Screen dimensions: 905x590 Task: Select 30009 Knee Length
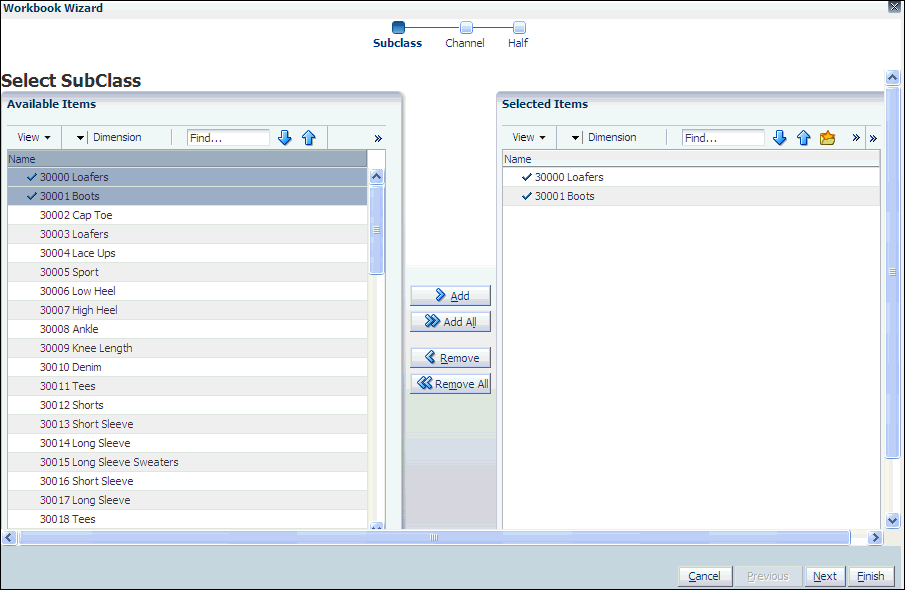point(188,349)
